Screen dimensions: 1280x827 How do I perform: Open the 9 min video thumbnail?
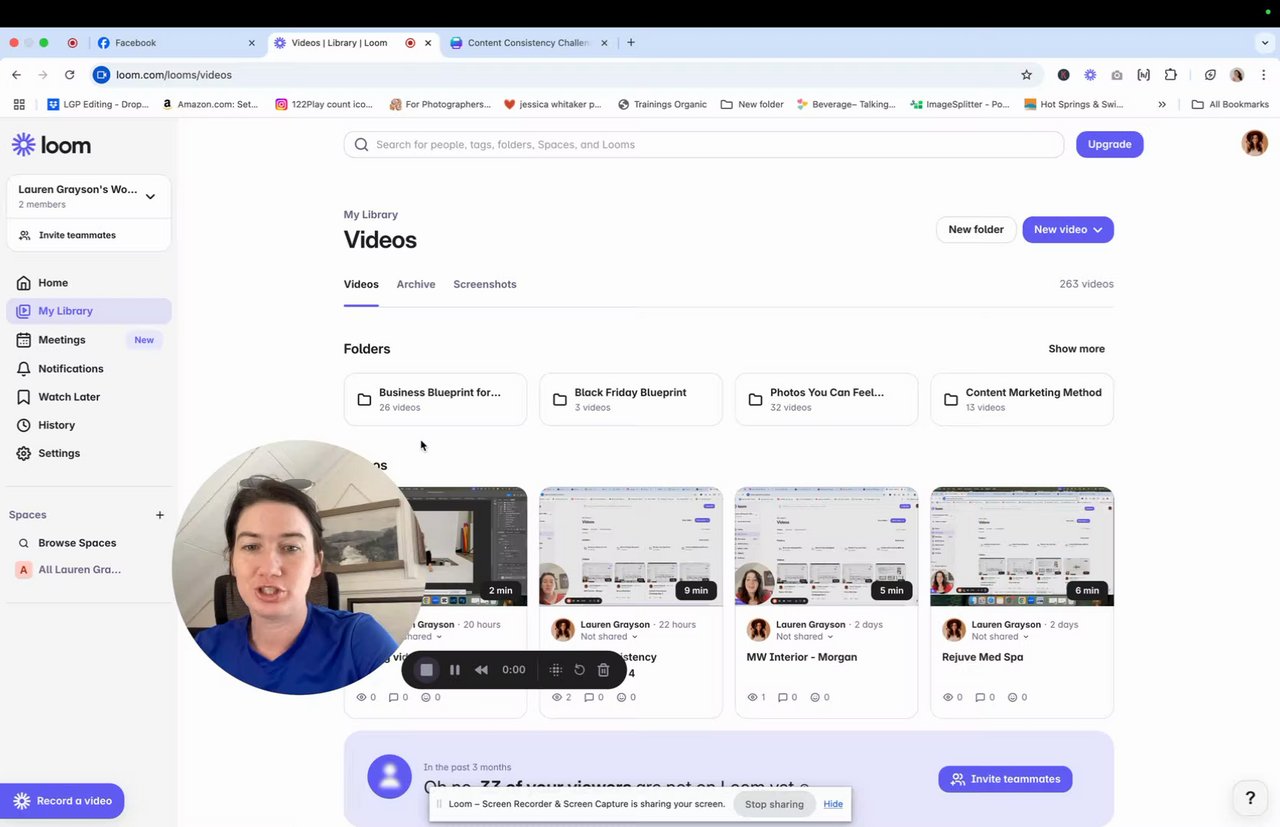coord(630,547)
